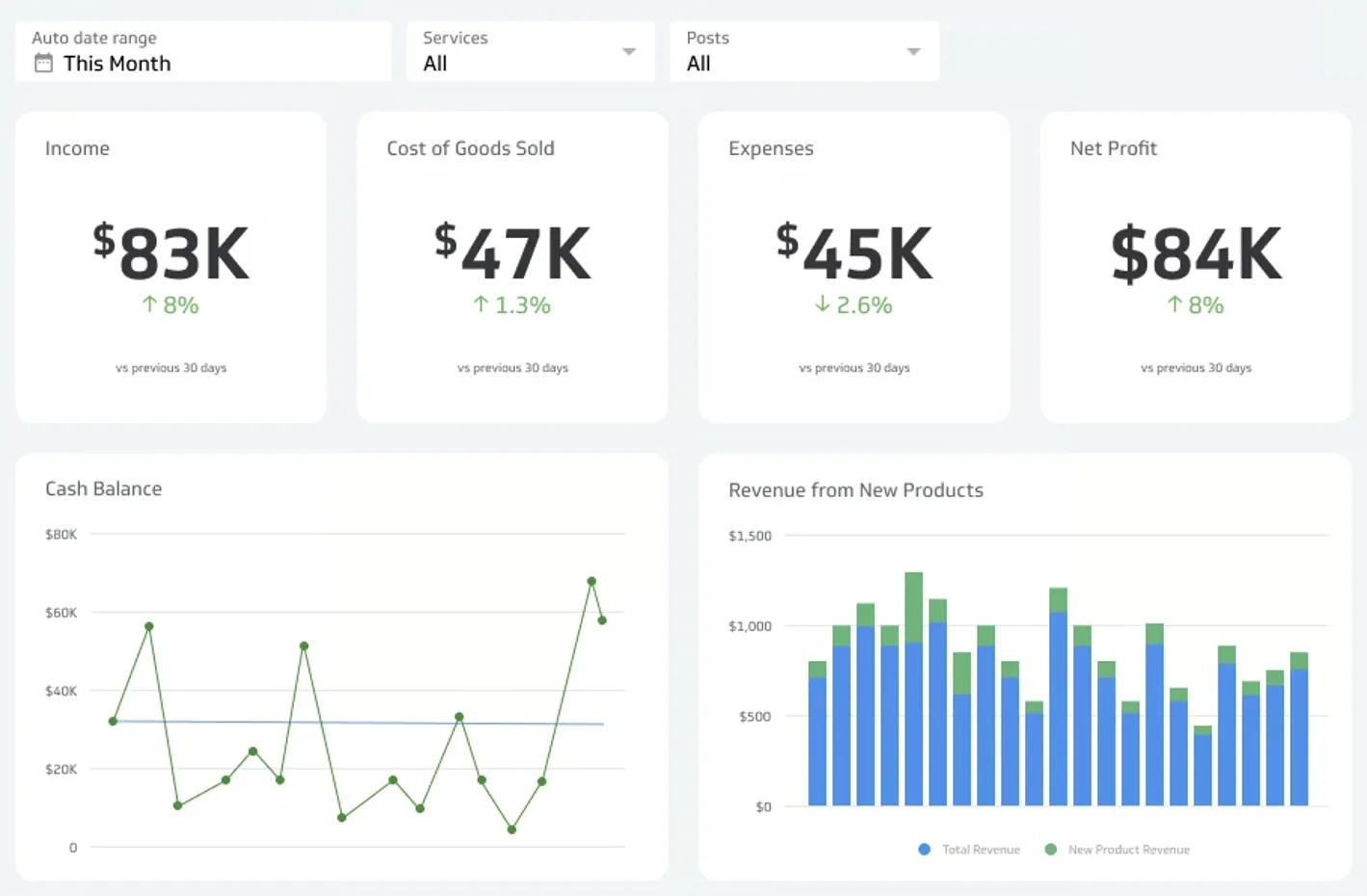Image resolution: width=1367 pixels, height=896 pixels.
Task: Open the Services dropdown arrow
Action: point(629,52)
